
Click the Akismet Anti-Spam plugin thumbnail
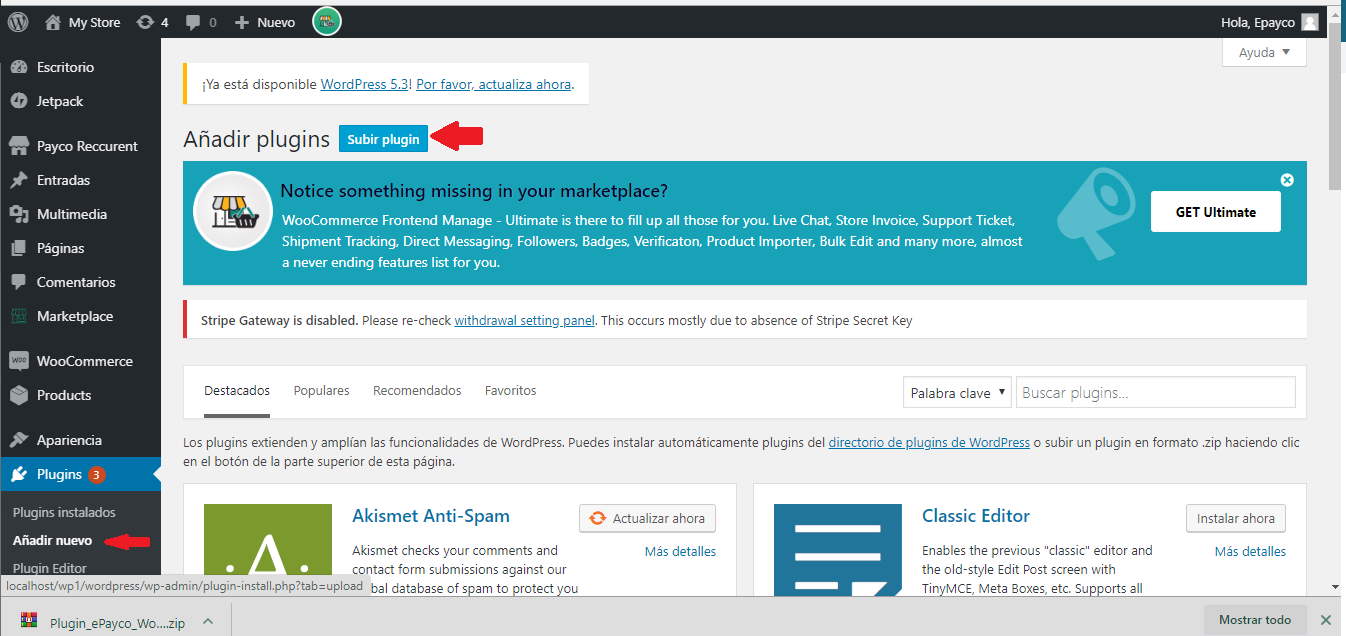pos(268,550)
